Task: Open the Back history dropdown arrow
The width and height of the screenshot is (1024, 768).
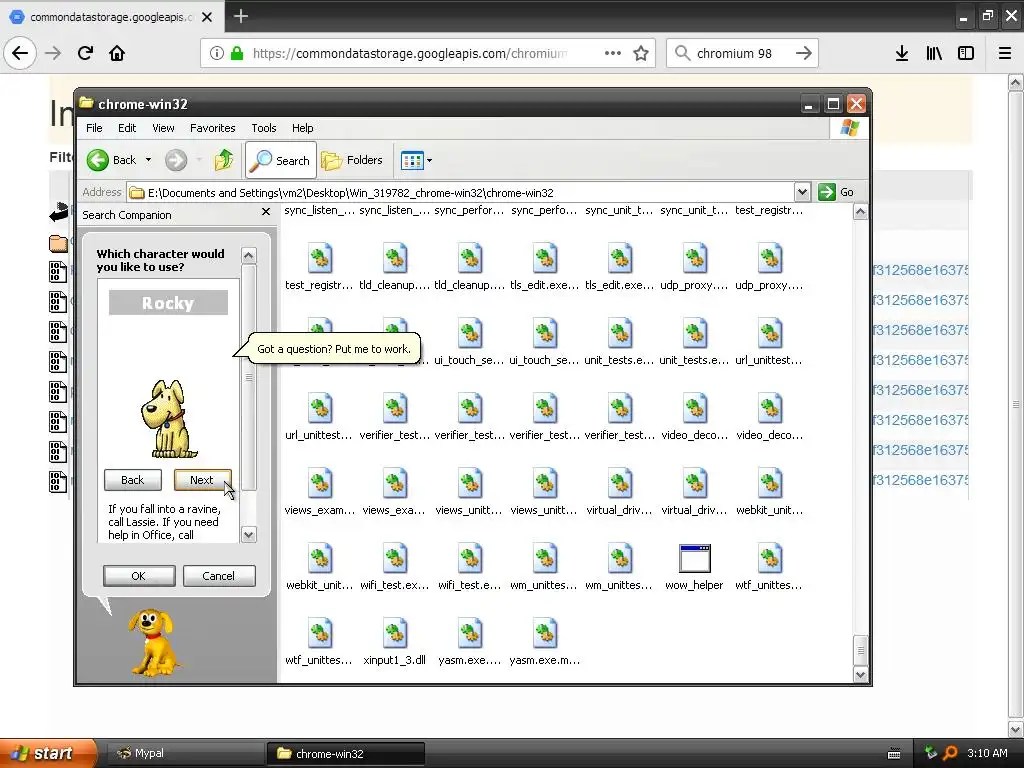Action: (x=148, y=160)
